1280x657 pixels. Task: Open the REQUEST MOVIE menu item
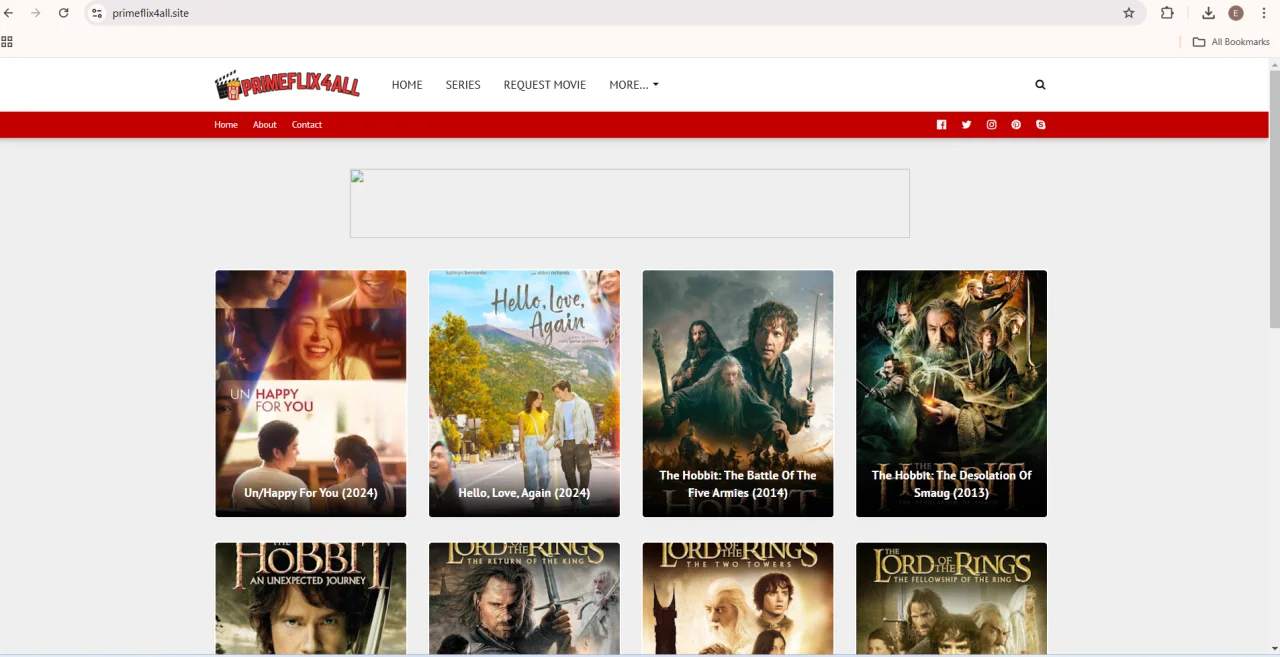click(545, 85)
